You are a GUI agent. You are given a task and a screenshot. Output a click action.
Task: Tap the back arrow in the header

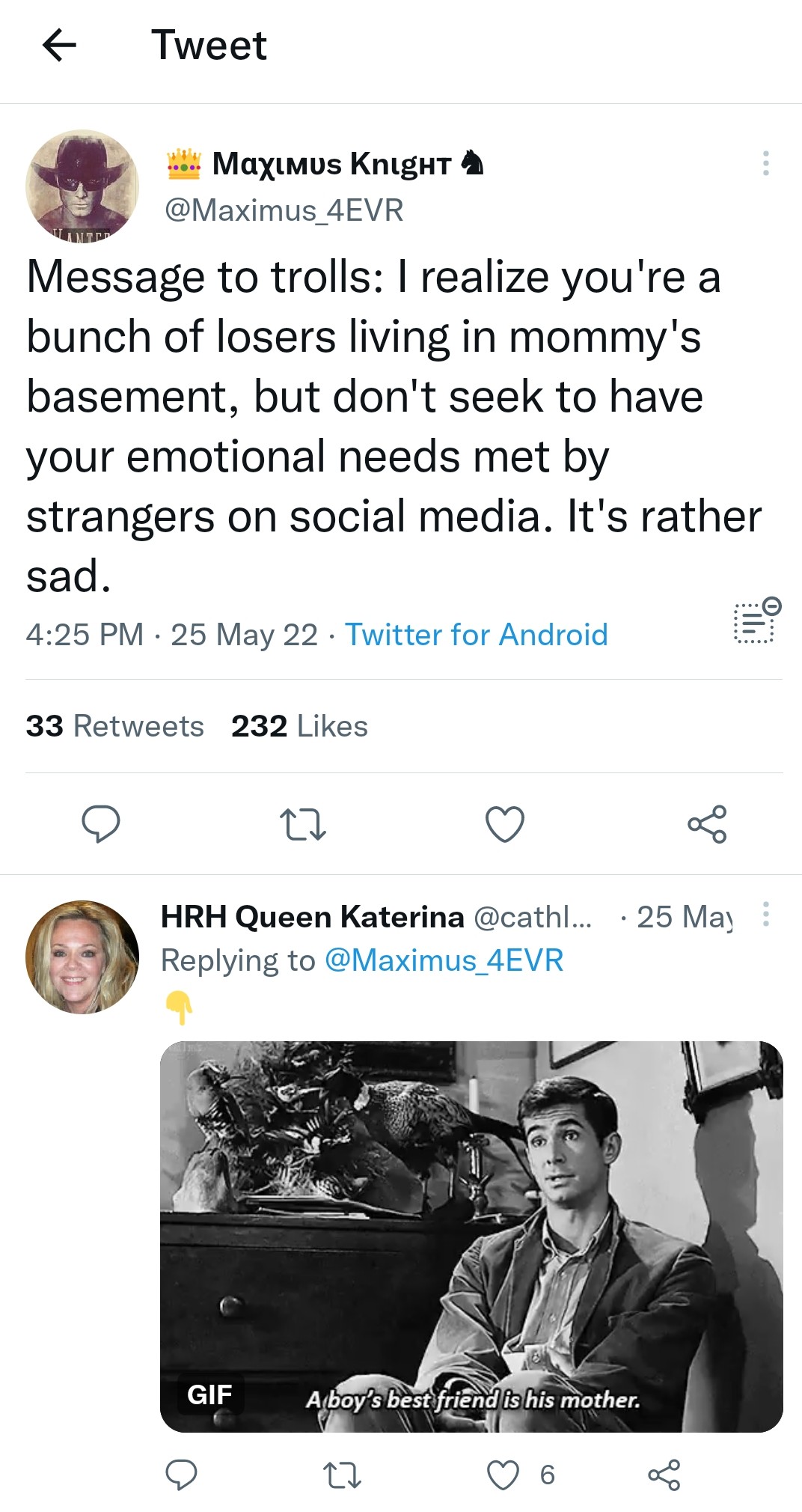coord(60,46)
